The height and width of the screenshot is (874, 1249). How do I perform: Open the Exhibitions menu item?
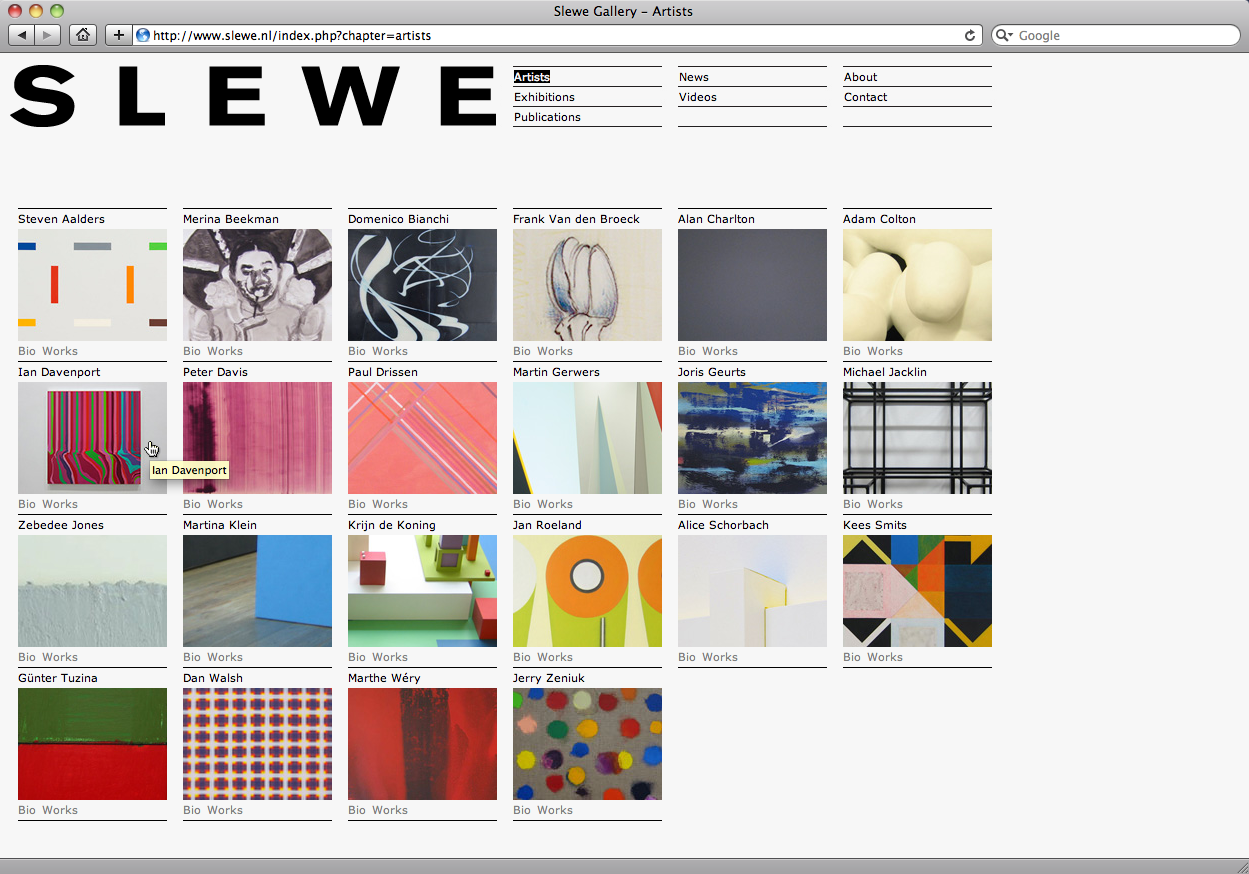pyautogui.click(x=544, y=97)
